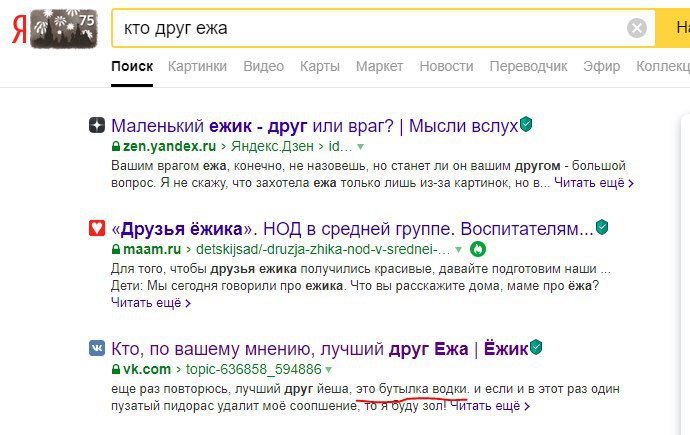The height and width of the screenshot is (435, 690).
Task: Click the lock icon next to zen.yandex.ru
Action: pos(116,146)
